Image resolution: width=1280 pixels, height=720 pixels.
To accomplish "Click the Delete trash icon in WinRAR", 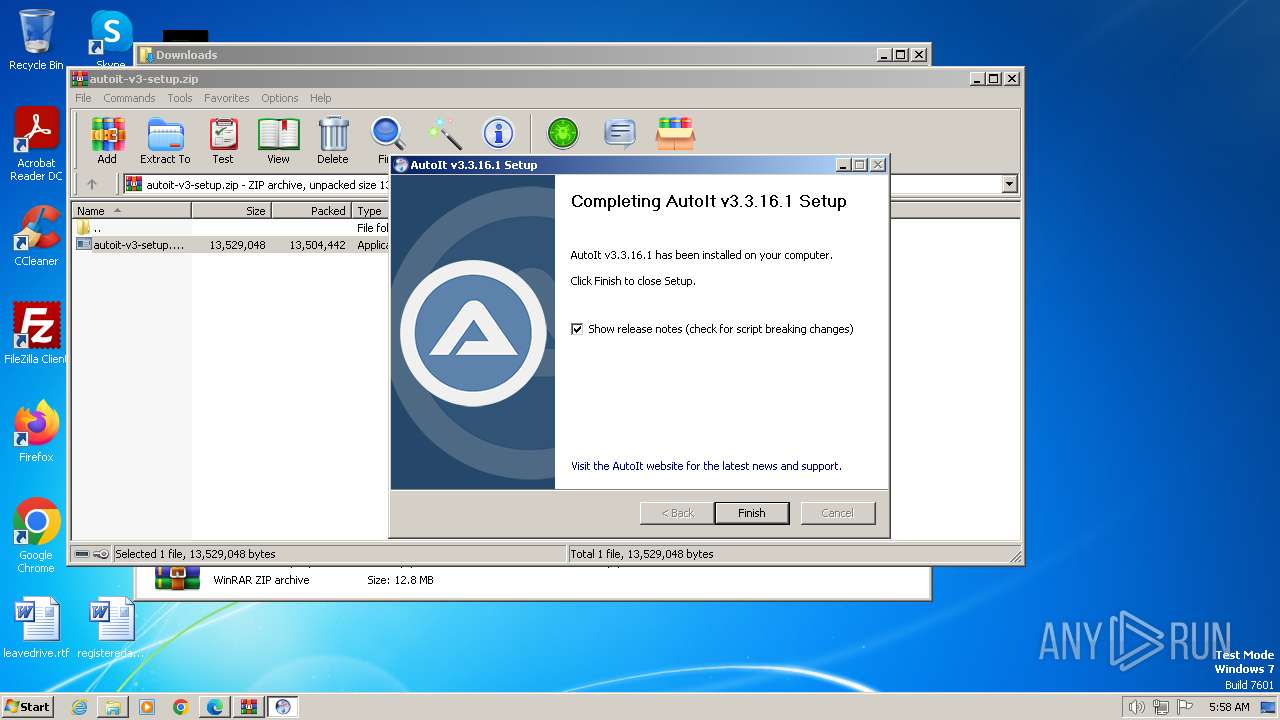I will (x=333, y=140).
